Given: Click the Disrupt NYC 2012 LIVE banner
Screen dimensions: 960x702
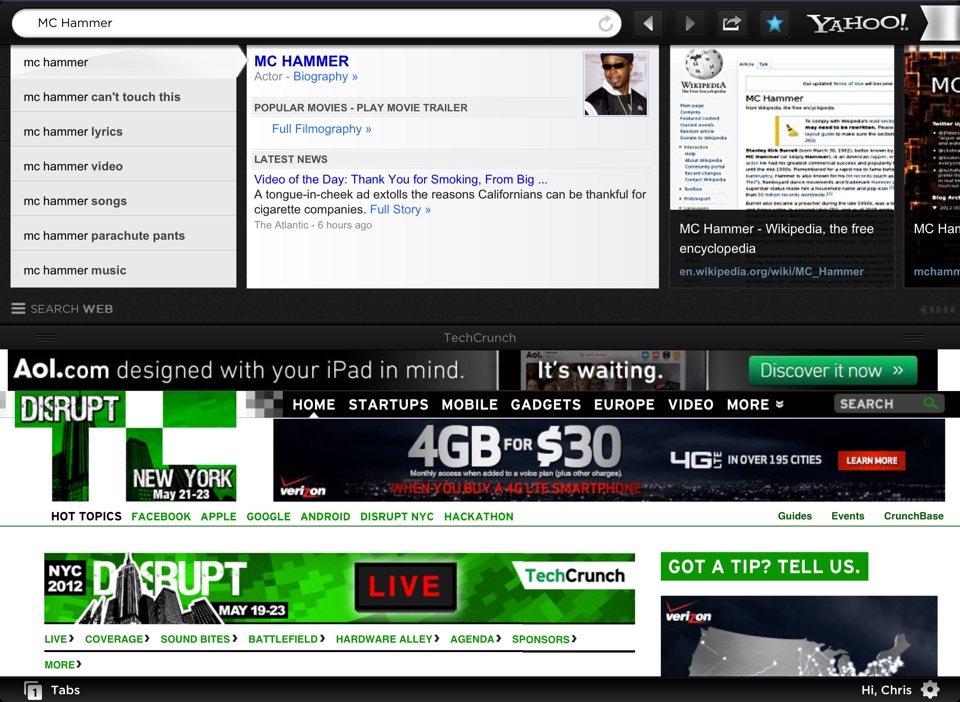Looking at the screenshot, I should tap(339, 588).
